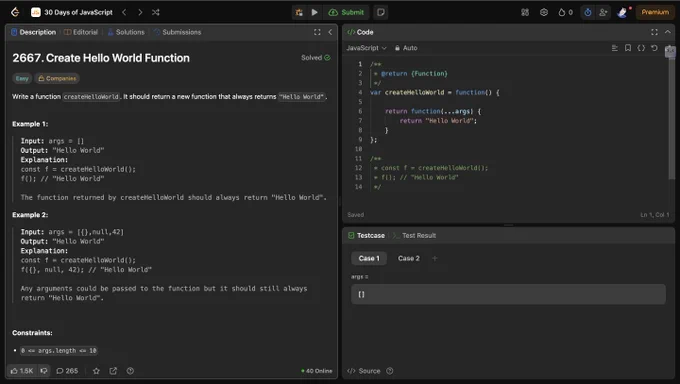Open the settings gear
Viewport: 680px width, 384px height.
click(x=544, y=12)
